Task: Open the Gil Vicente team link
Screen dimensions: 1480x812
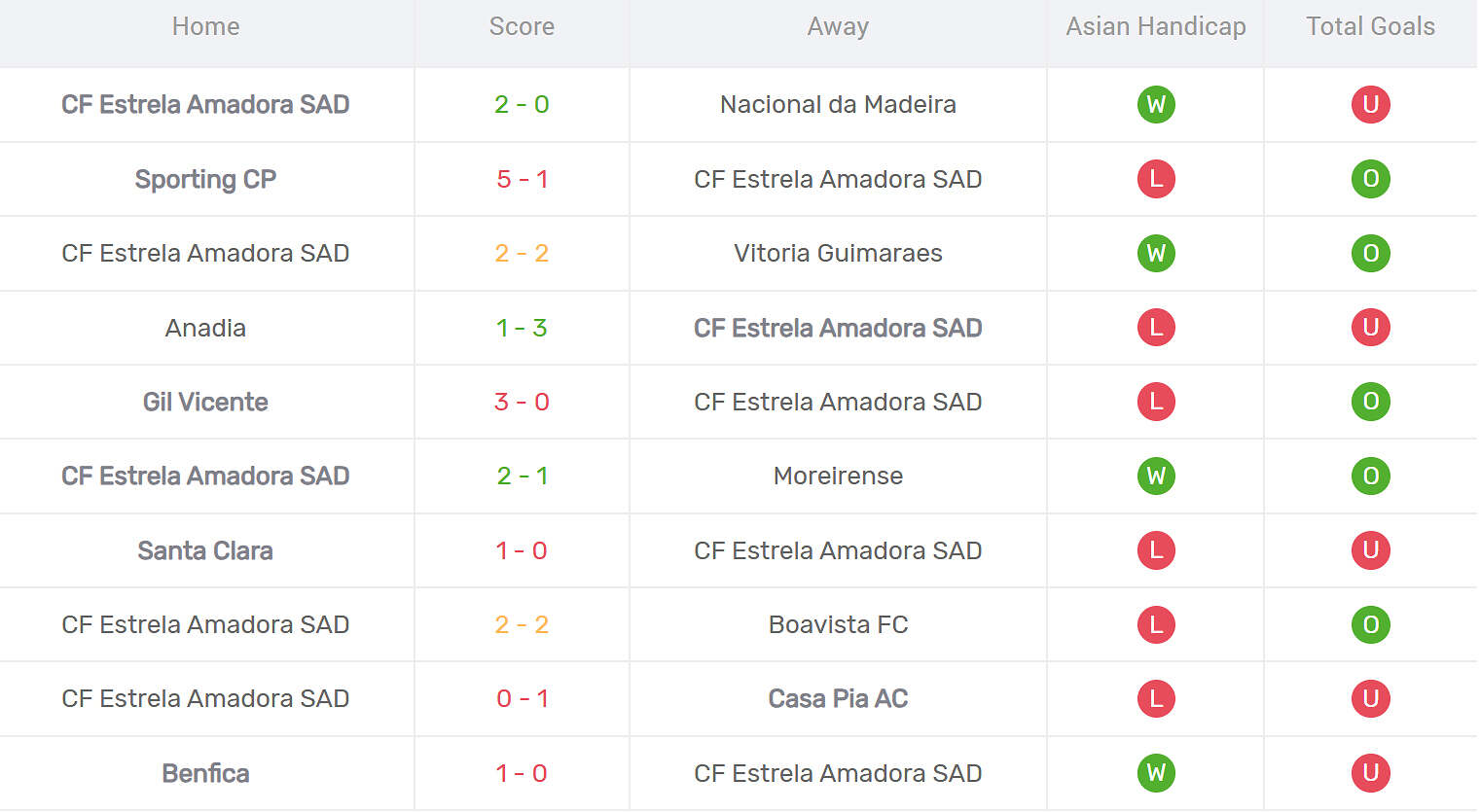Action: pos(205,402)
